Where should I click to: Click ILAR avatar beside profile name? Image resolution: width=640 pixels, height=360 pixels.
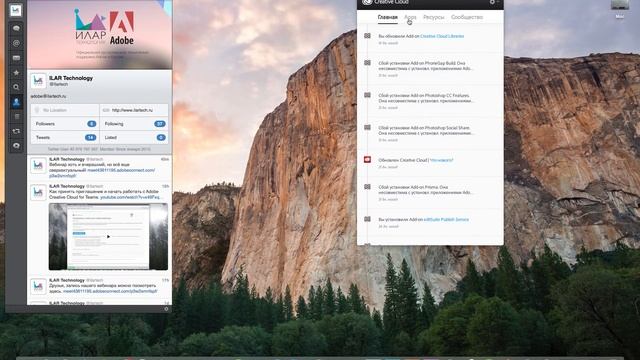point(38,81)
